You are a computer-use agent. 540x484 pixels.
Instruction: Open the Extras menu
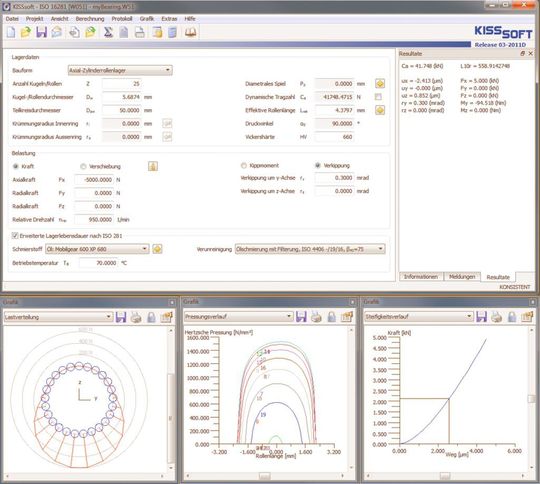point(169,19)
